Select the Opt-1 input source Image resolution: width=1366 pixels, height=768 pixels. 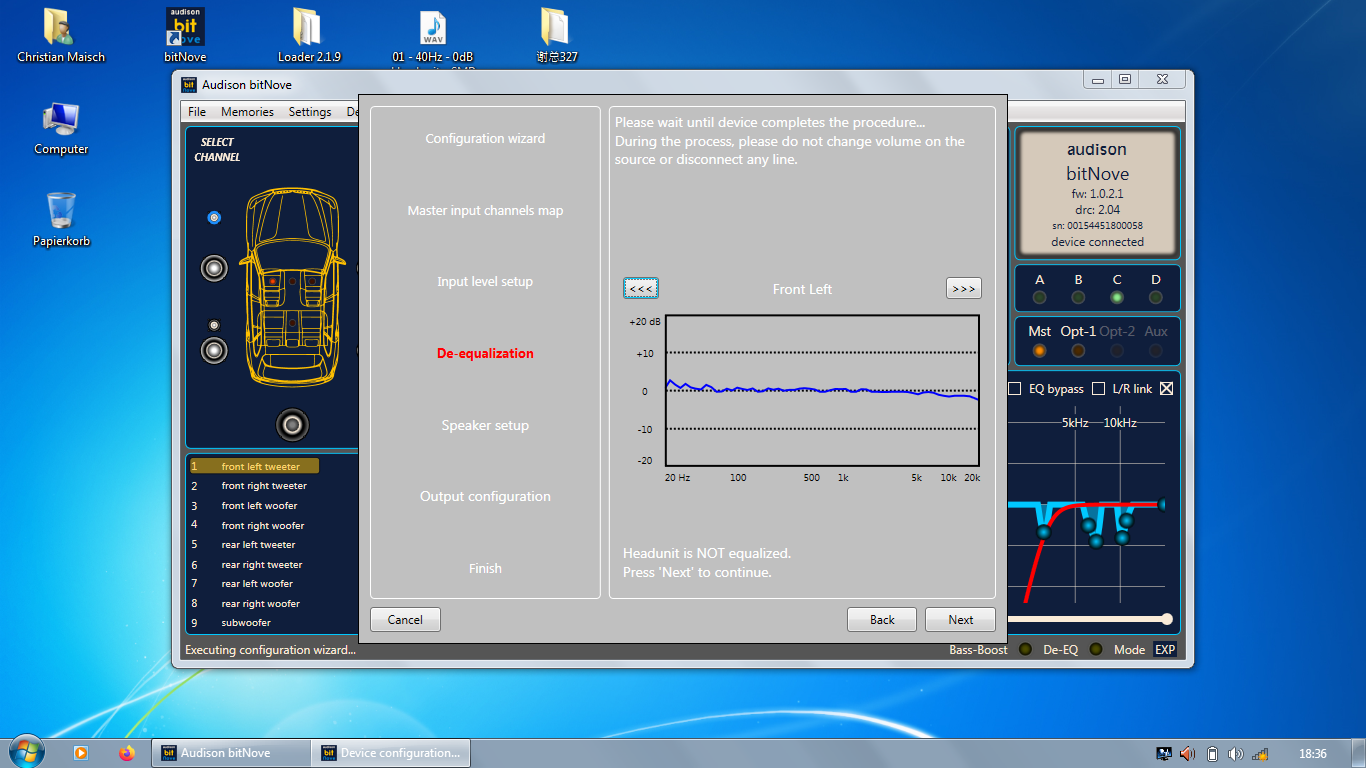coord(1078,350)
